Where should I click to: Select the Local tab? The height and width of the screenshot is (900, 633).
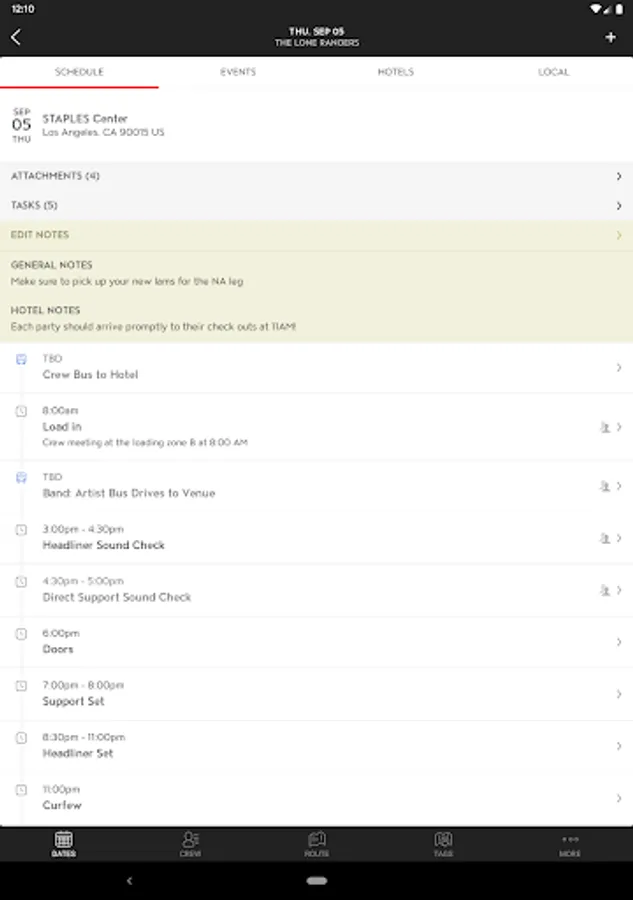click(x=553, y=72)
